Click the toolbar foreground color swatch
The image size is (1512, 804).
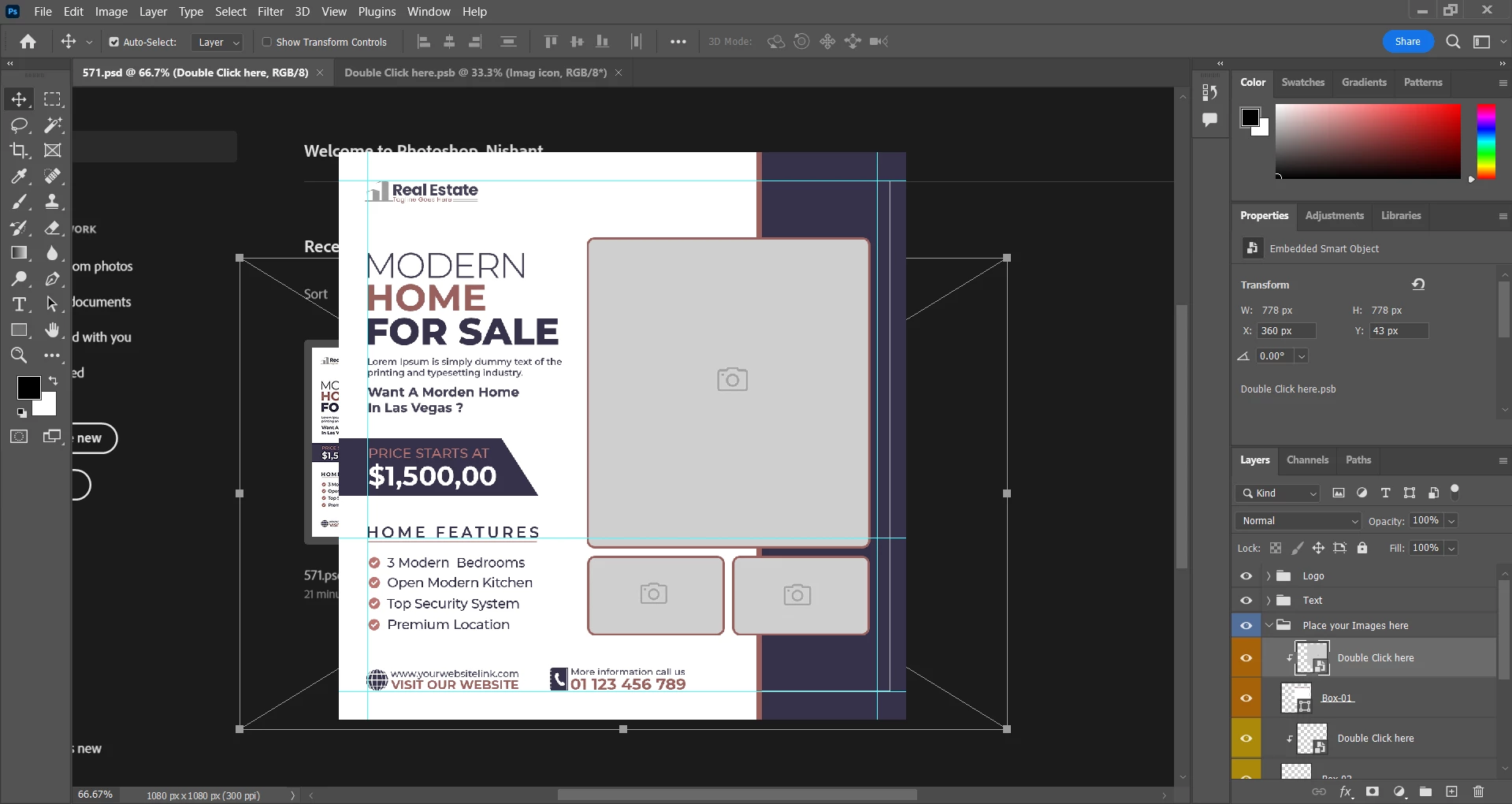[x=29, y=387]
